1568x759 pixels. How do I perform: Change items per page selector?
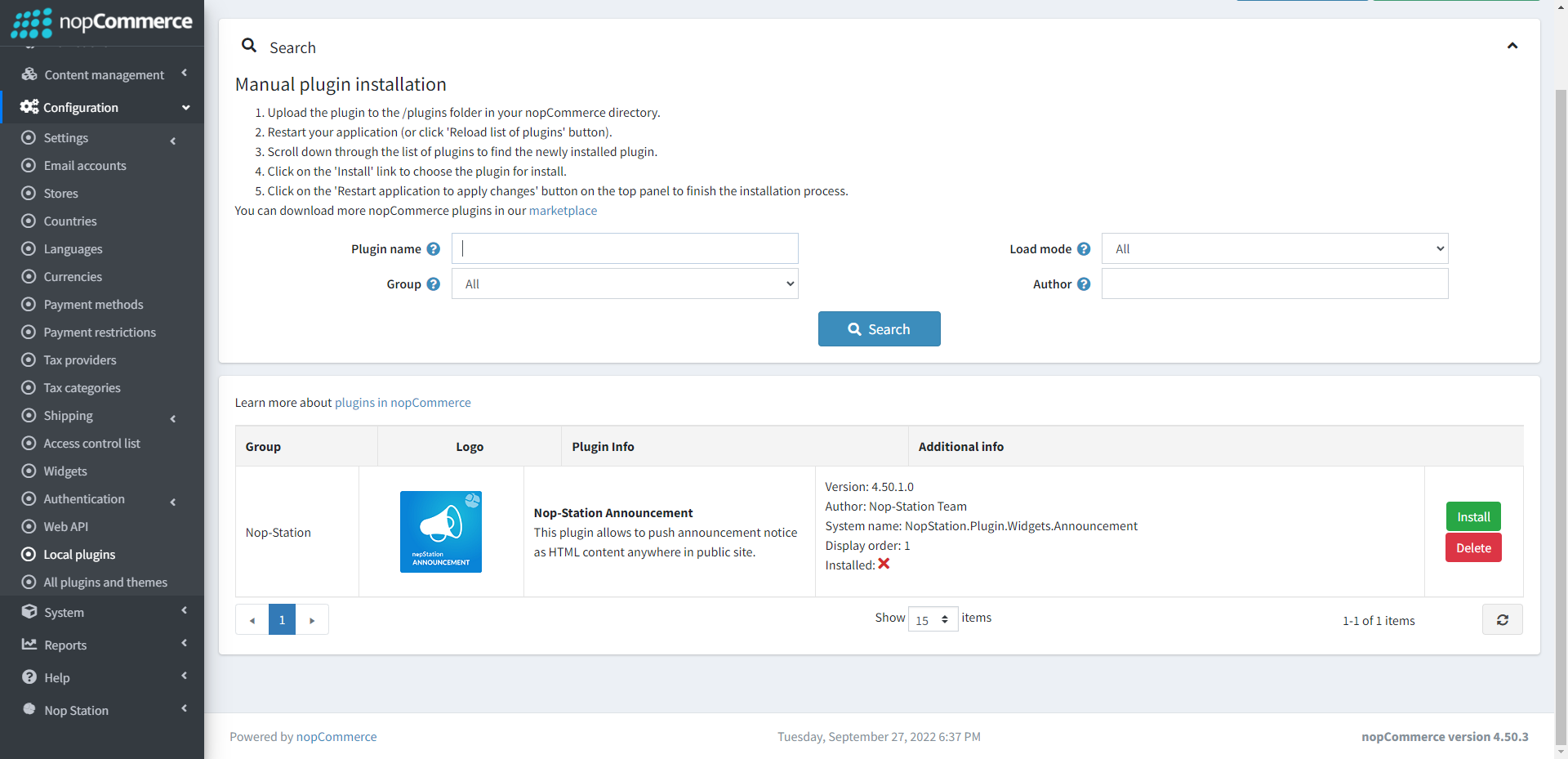[933, 620]
